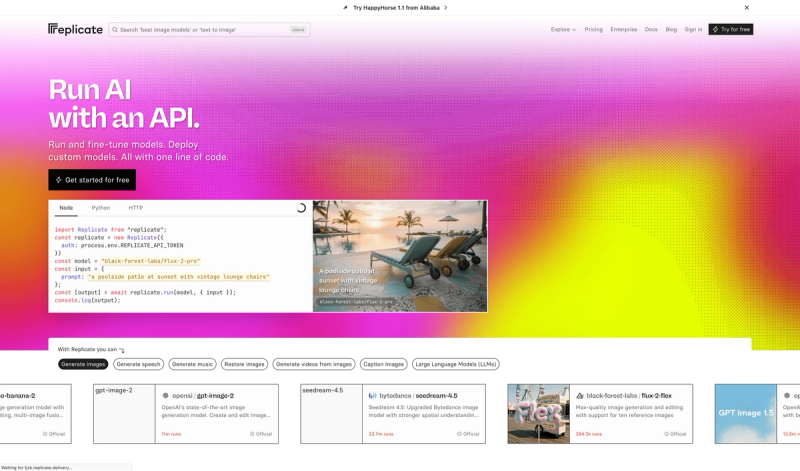Click the rocket icon in the HappyHorse banner
Image resolution: width=800 pixels, height=471 pixels.
tap(345, 8)
